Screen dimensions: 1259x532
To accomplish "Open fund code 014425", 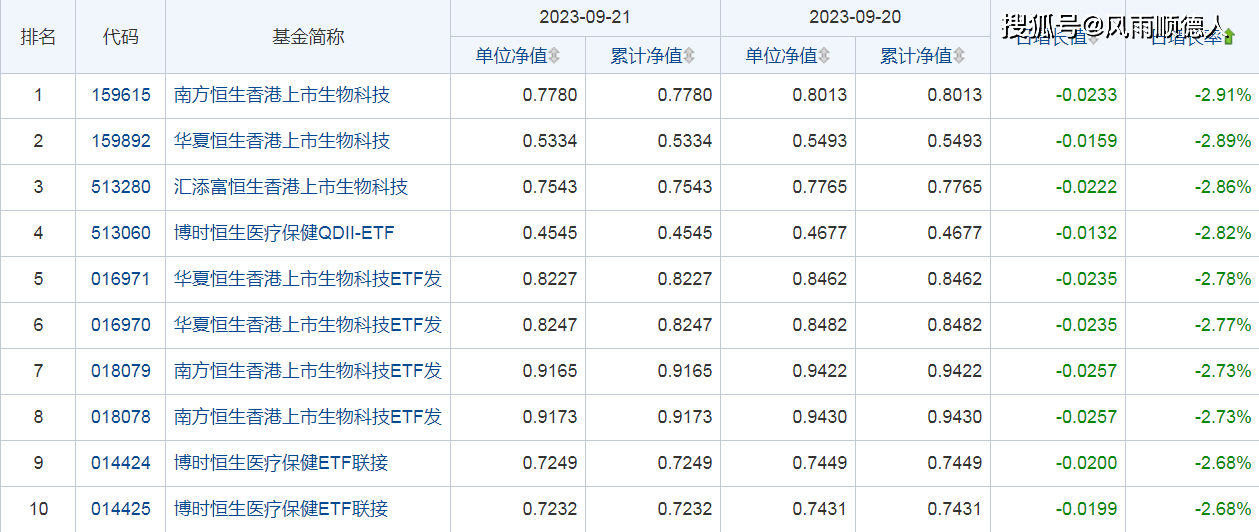I will (120, 509).
